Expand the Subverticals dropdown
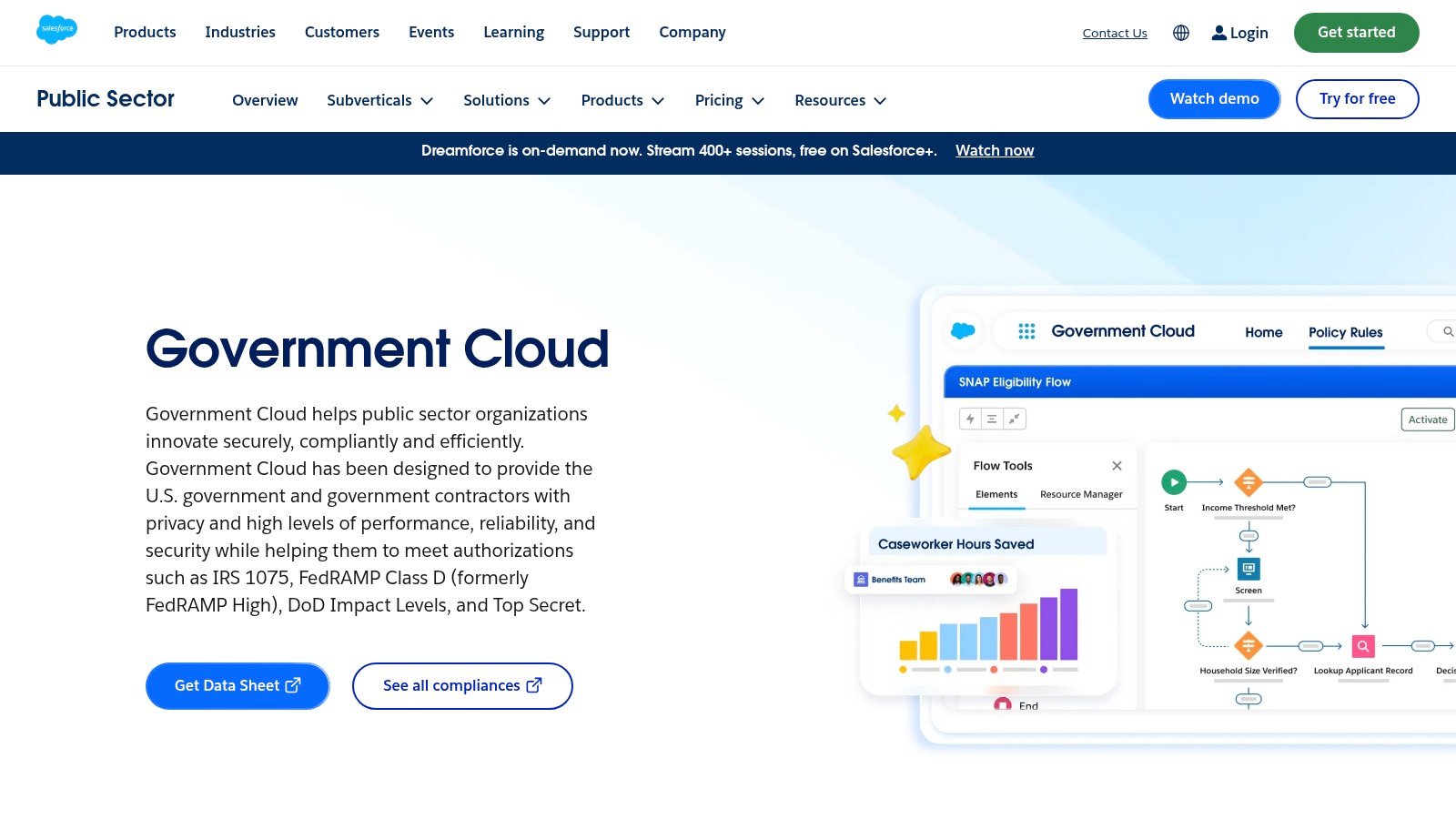The image size is (1456, 819). pos(380,100)
